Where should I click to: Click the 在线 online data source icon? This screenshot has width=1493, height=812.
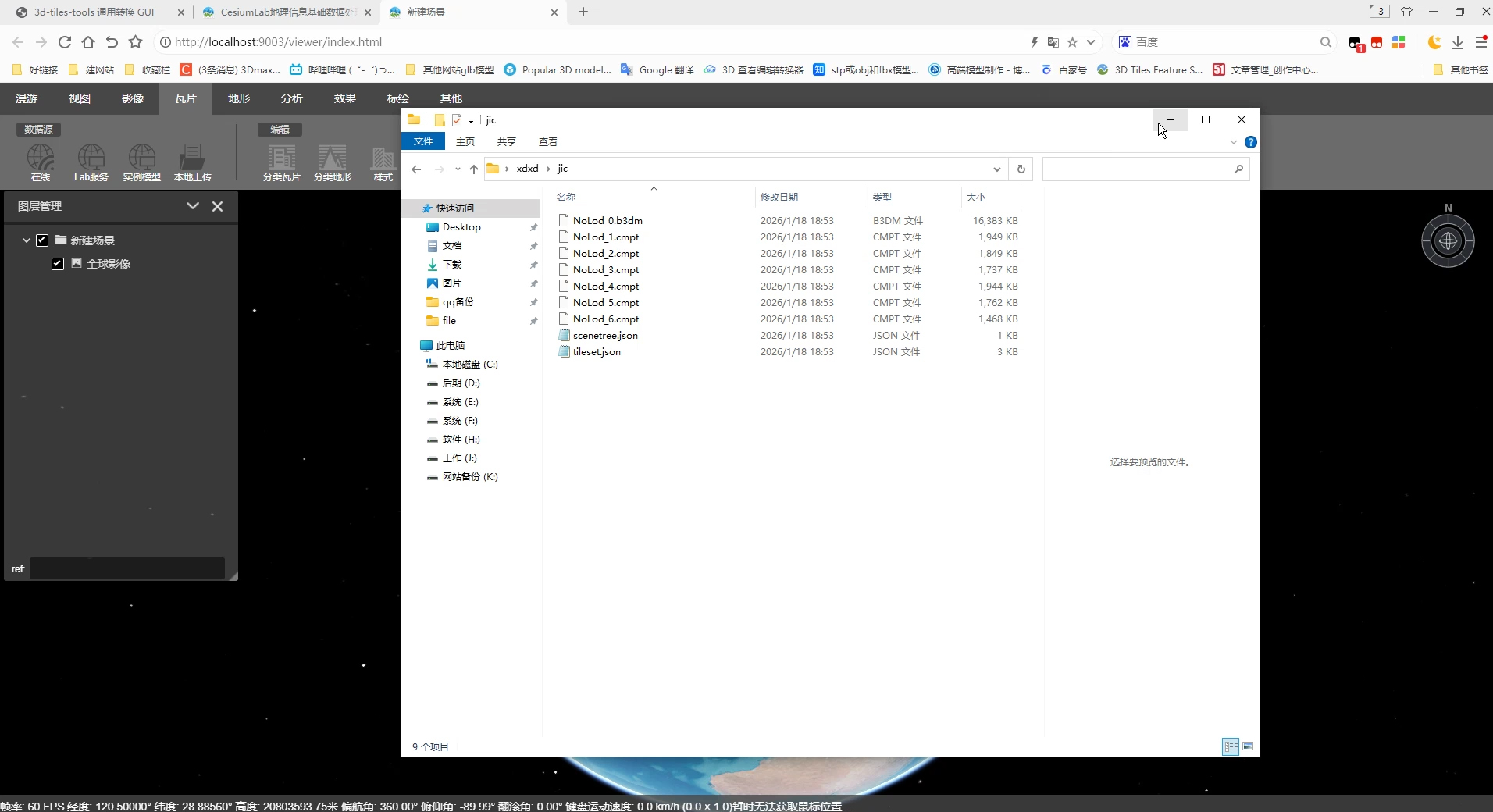pyautogui.click(x=41, y=162)
